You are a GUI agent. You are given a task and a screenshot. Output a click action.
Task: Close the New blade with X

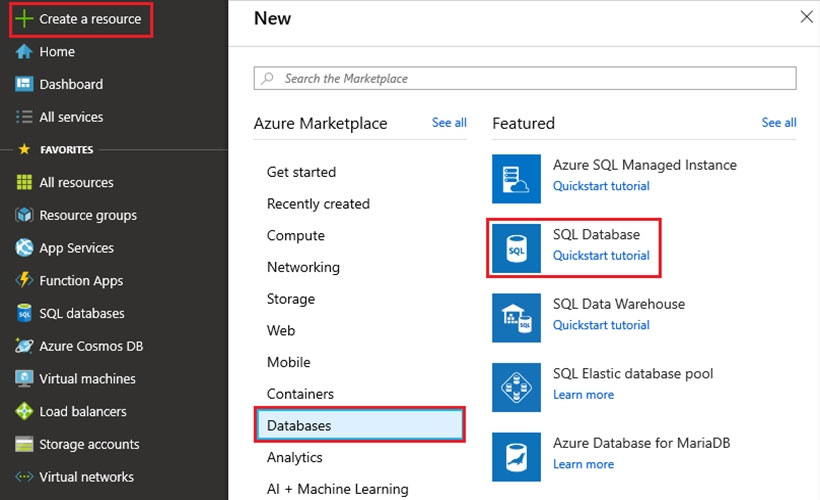tap(806, 17)
